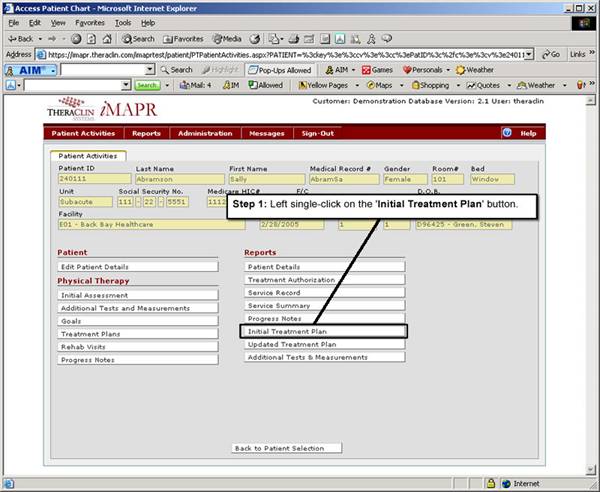Open the Reports navigation item

(x=146, y=133)
